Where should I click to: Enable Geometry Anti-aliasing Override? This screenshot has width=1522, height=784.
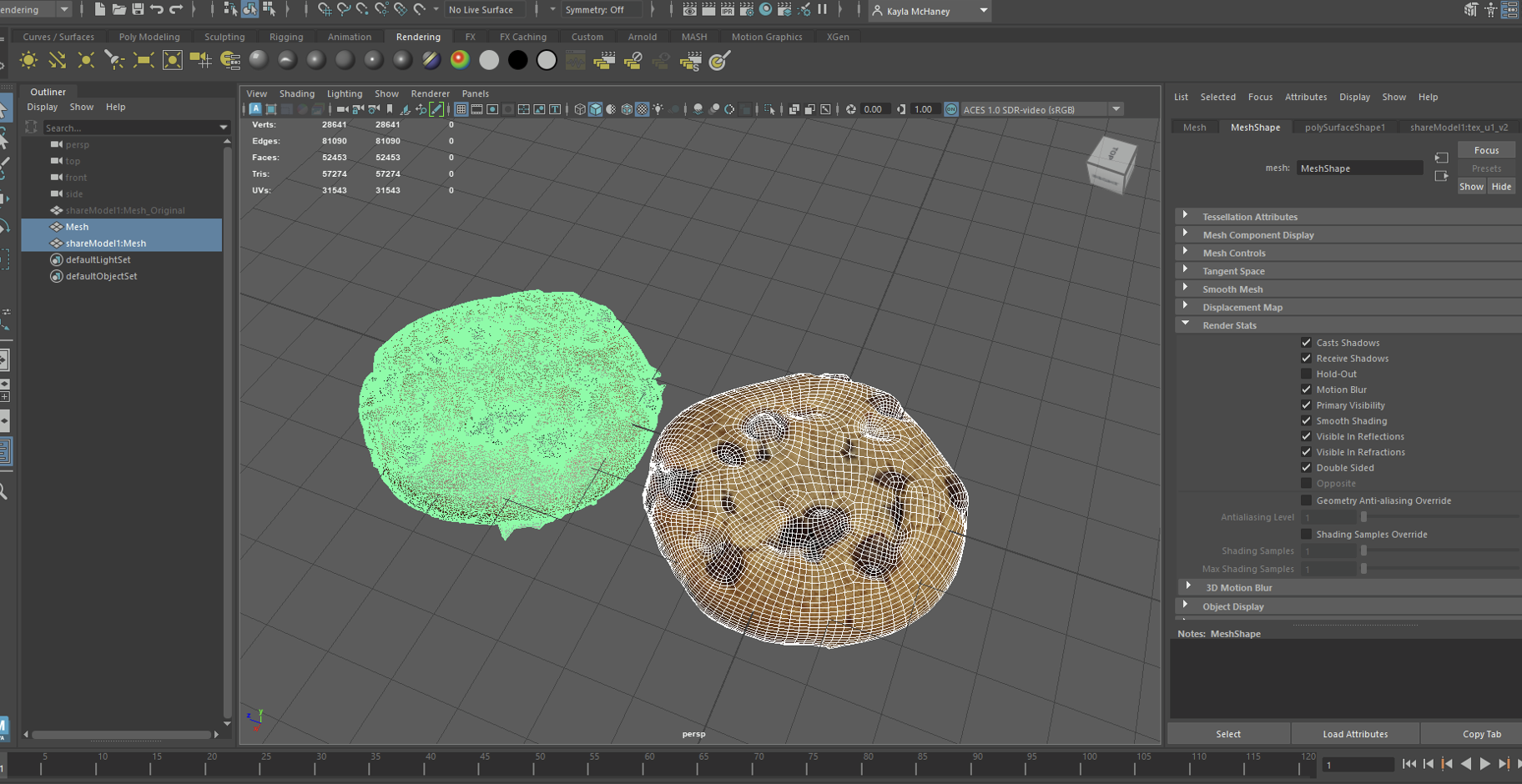pyautogui.click(x=1307, y=500)
